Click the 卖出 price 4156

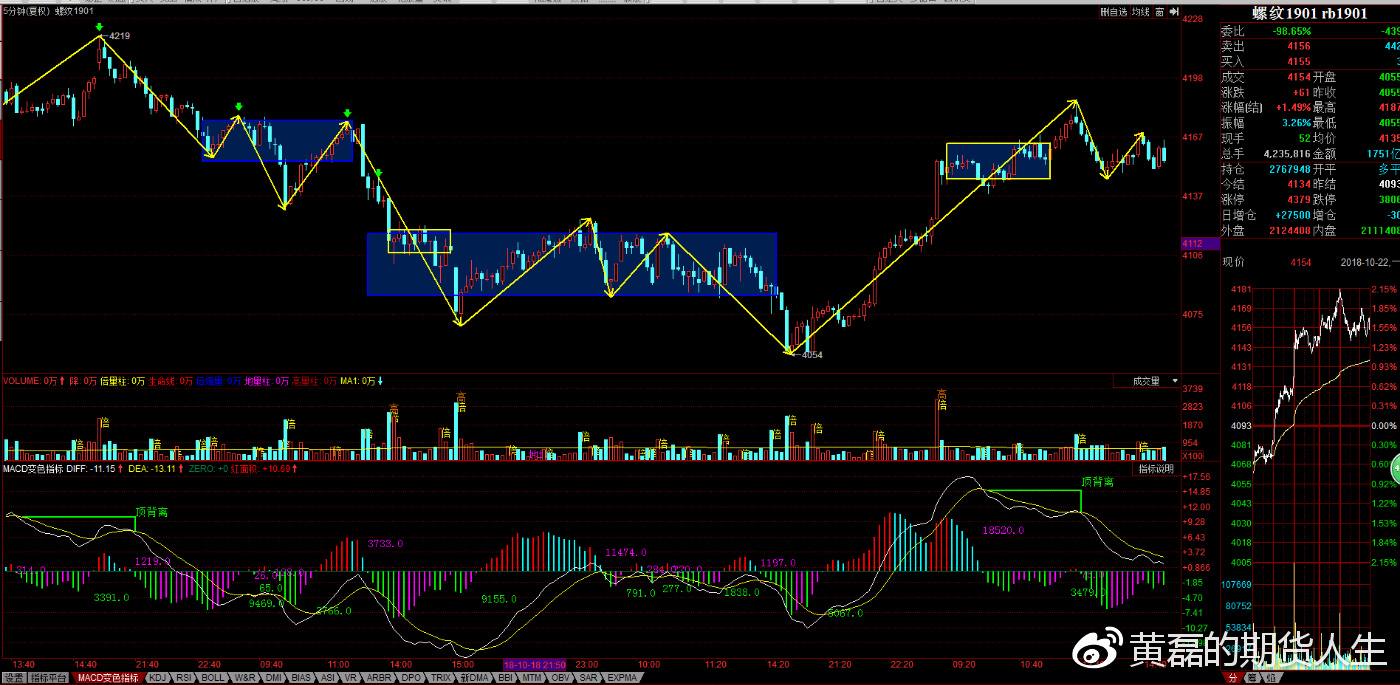pos(1299,46)
